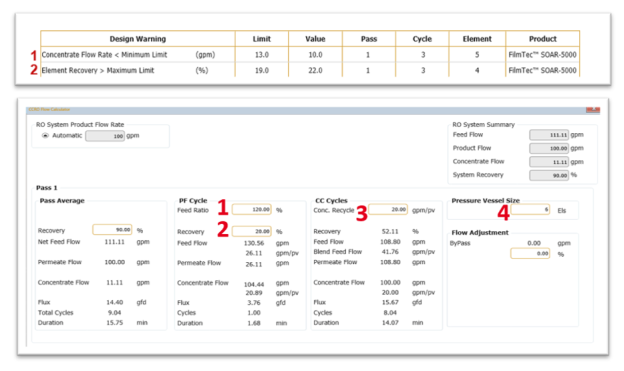The height and width of the screenshot is (371, 624).
Task: Click the CC Cycles Flux value 15.67
Action: pyautogui.click(x=390, y=302)
